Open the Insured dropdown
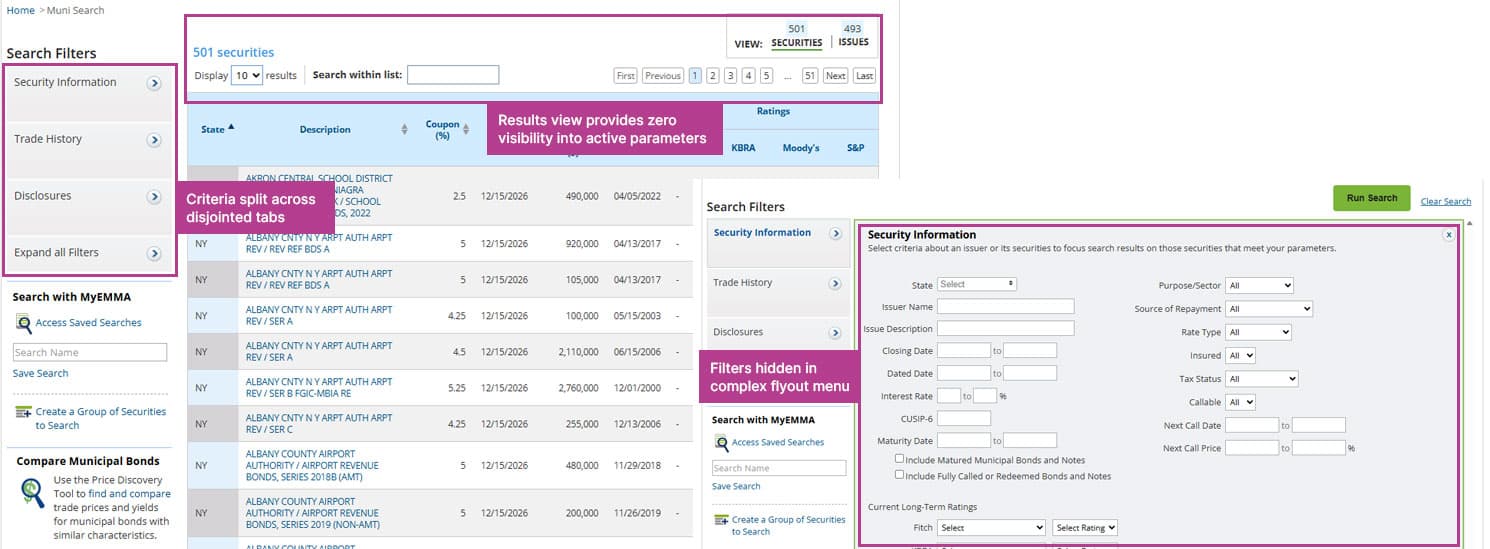Viewport: 1490px width, 549px height. point(1241,355)
